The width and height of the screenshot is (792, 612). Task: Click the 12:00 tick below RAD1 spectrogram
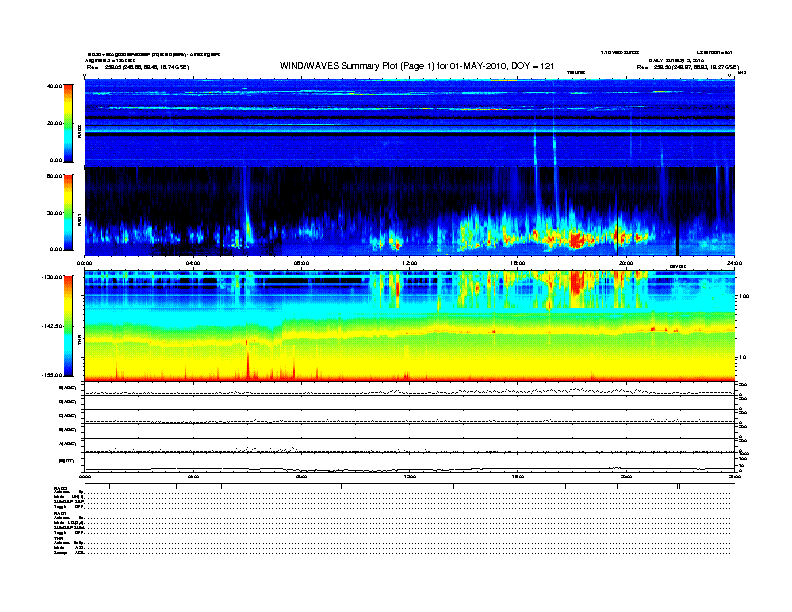point(410,263)
